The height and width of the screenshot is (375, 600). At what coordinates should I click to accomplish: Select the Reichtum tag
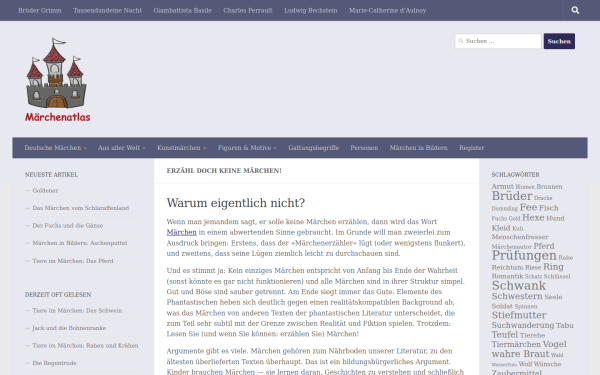tap(507, 267)
